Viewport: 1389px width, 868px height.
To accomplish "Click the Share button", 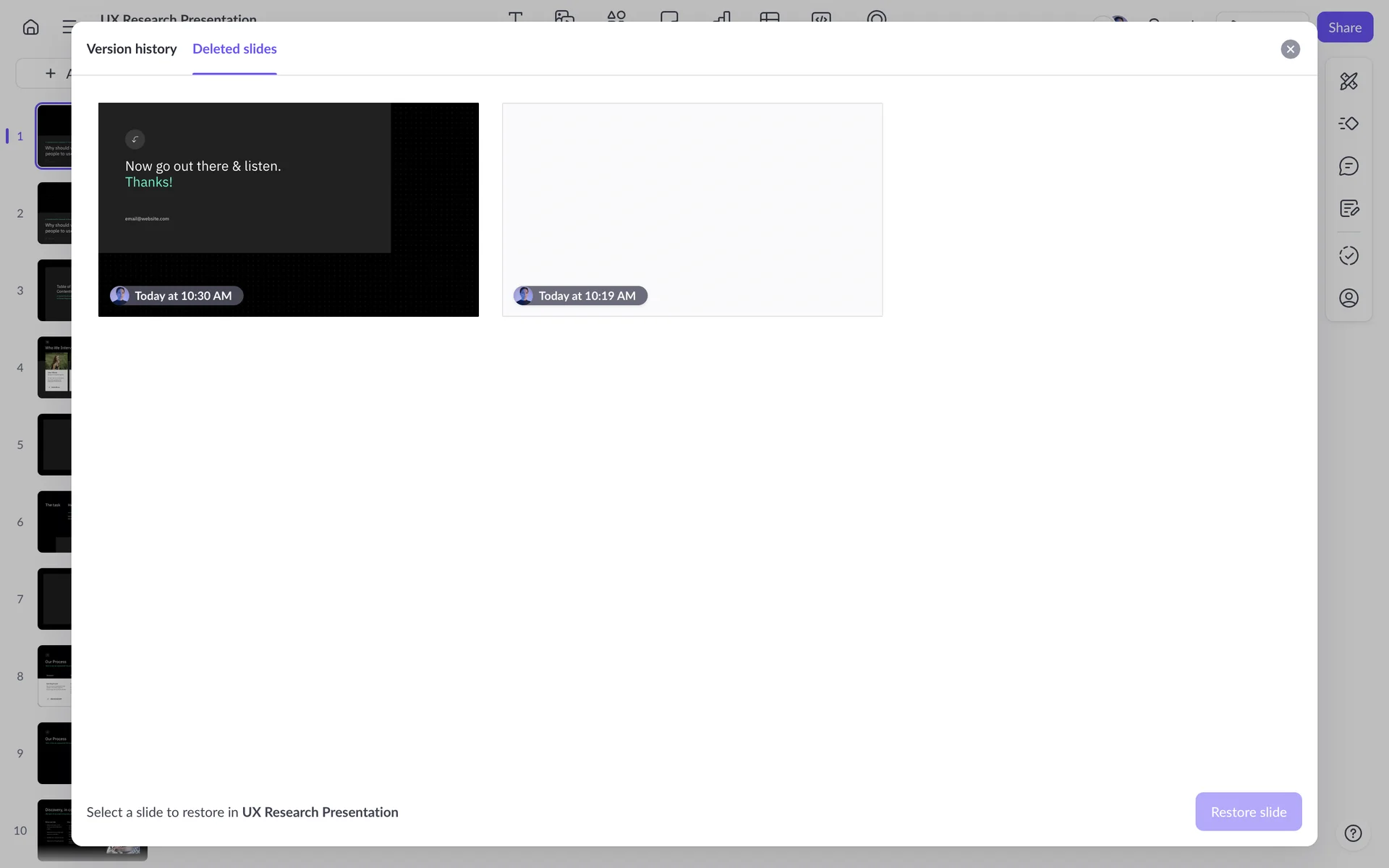I will coord(1344,27).
